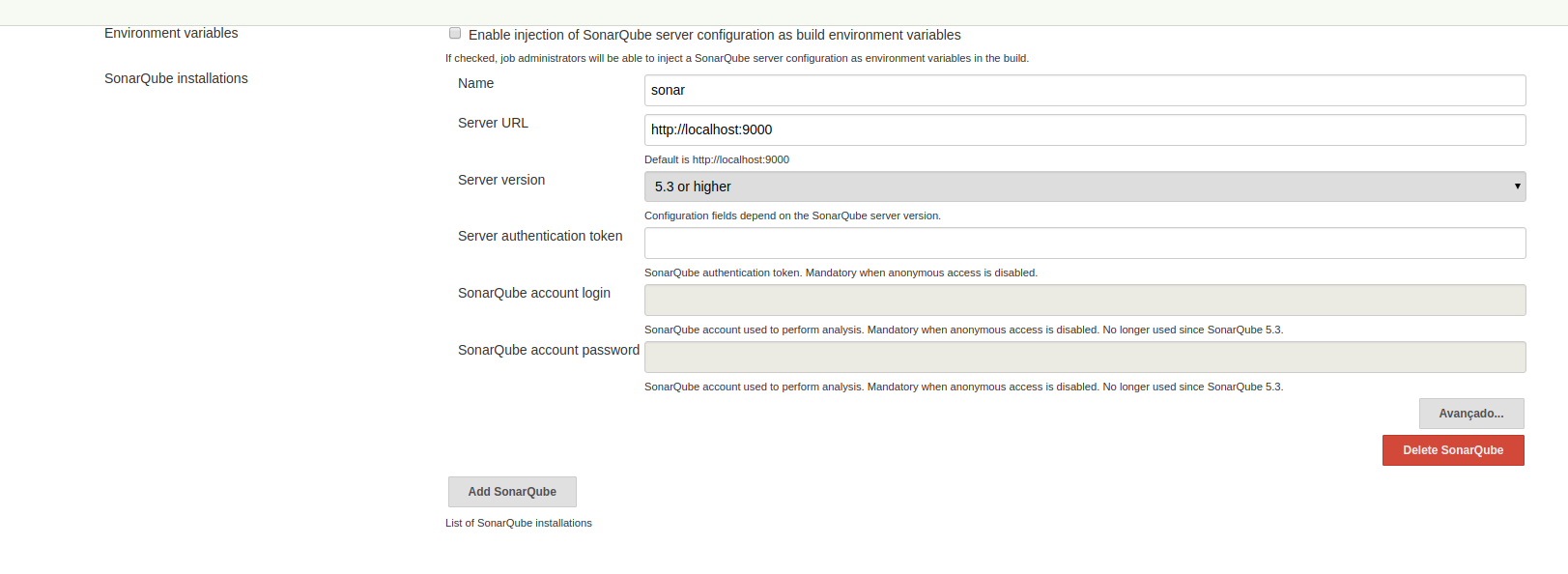
Task: Click the 'Enable injection of SonarQube' label text
Action: coord(715,35)
